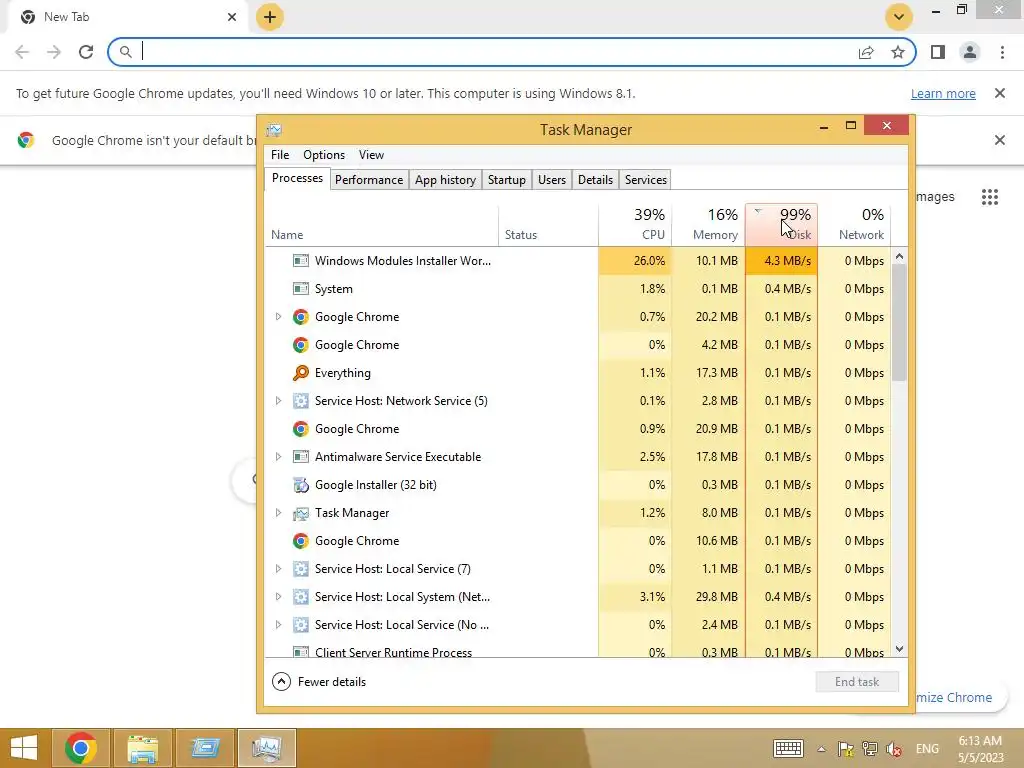Click the Chrome taskbar icon
1024x768 pixels.
click(x=81, y=748)
